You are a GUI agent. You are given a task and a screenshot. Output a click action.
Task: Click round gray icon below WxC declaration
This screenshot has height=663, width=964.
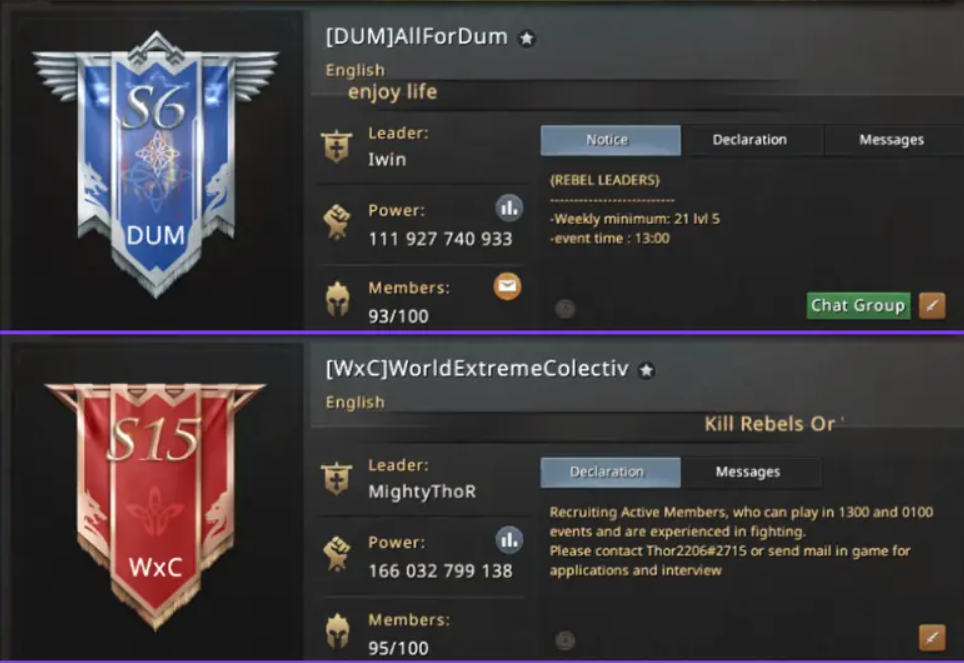pos(565,640)
